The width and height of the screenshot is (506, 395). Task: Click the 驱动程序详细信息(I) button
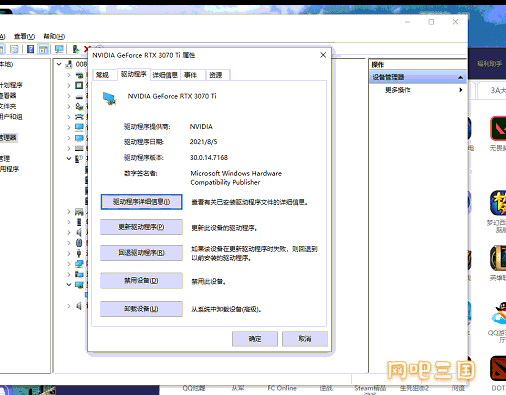pyautogui.click(x=141, y=202)
